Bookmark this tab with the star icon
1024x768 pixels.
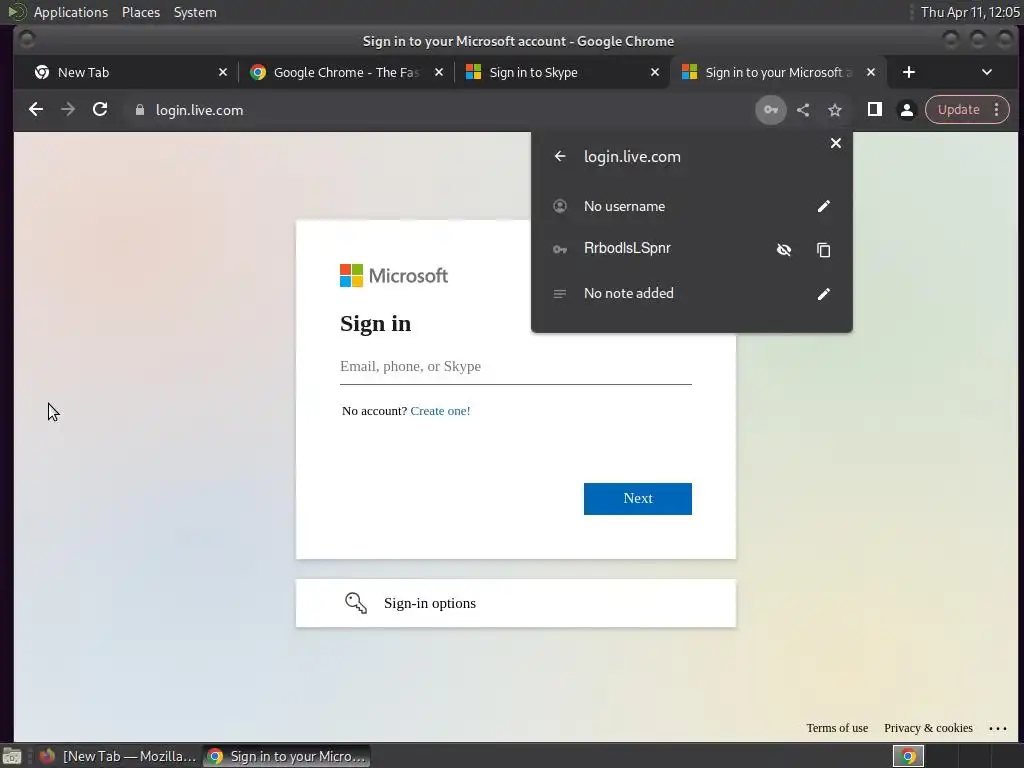coord(835,110)
